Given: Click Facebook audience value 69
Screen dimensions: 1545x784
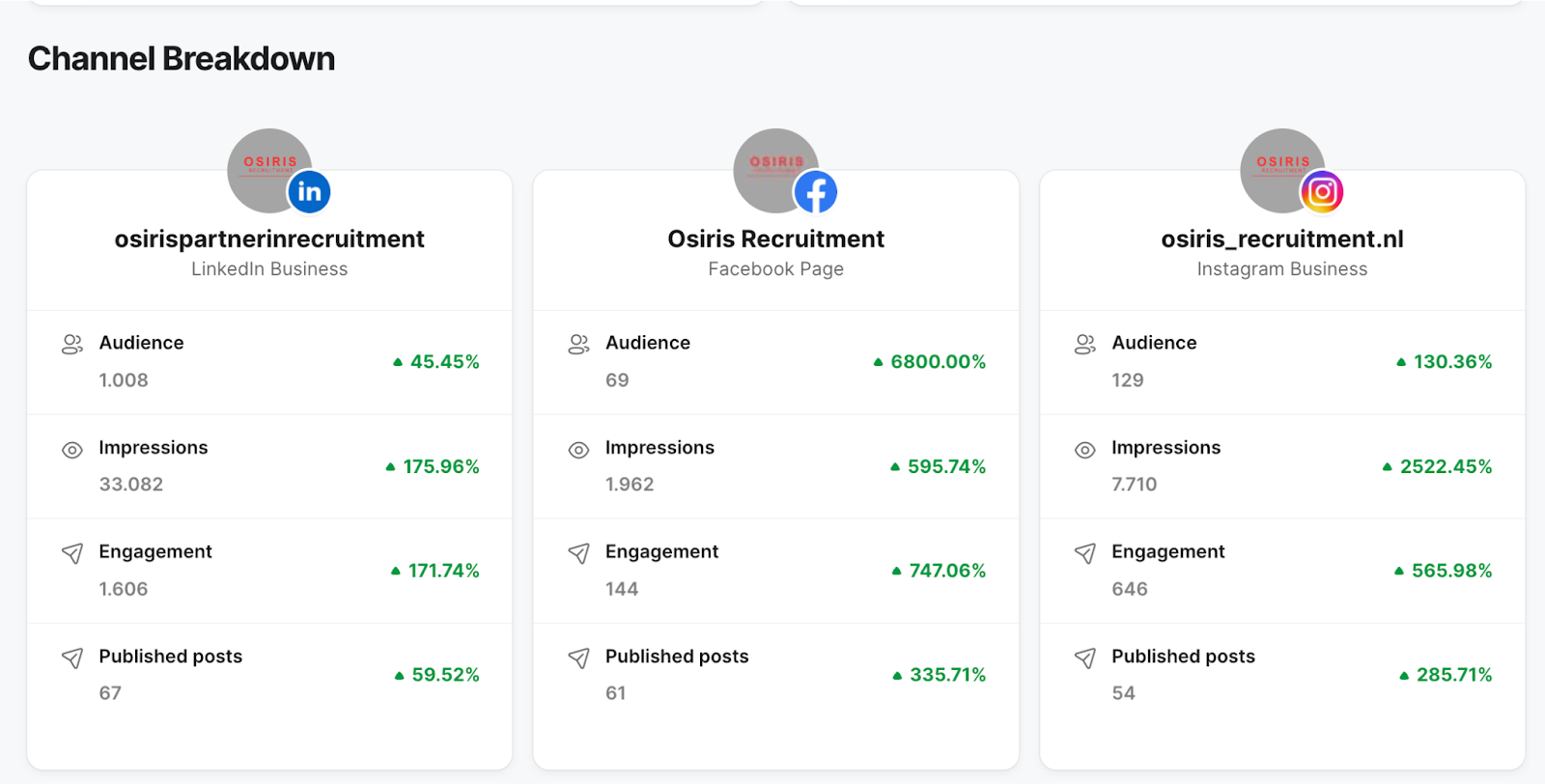Looking at the screenshot, I should coord(617,380).
